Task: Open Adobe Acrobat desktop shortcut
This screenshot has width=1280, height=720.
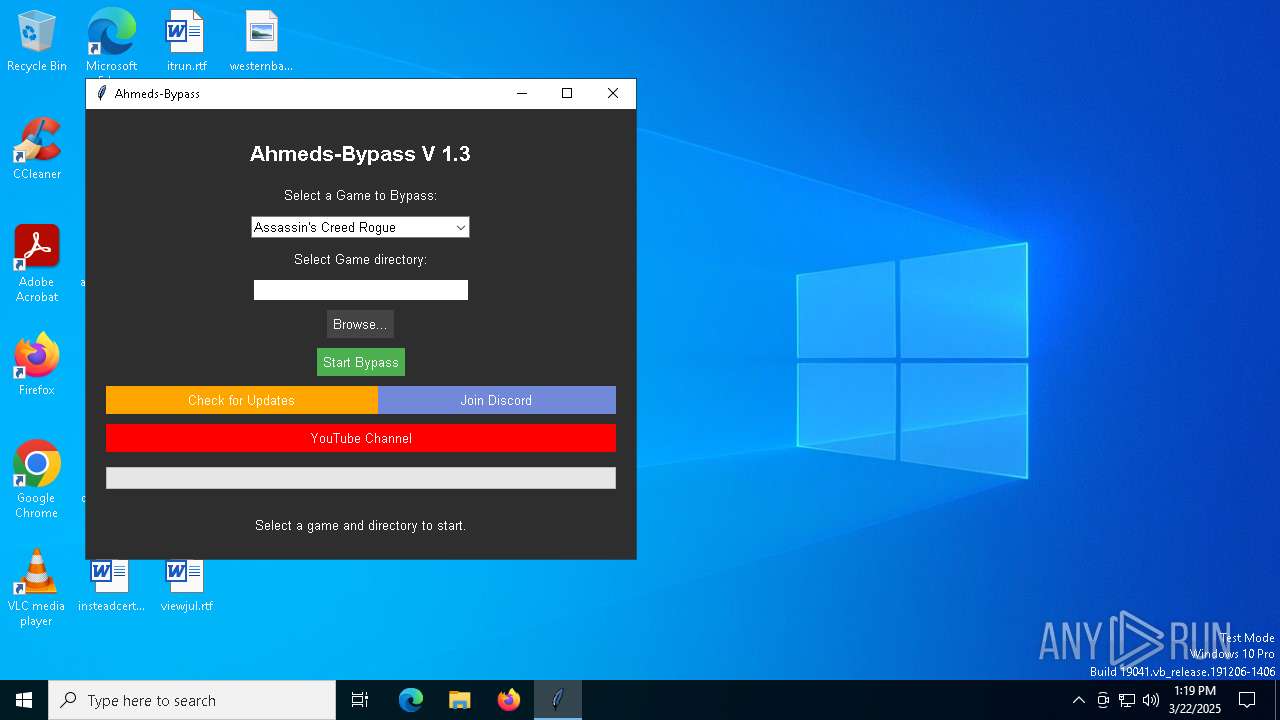Action: [x=37, y=263]
